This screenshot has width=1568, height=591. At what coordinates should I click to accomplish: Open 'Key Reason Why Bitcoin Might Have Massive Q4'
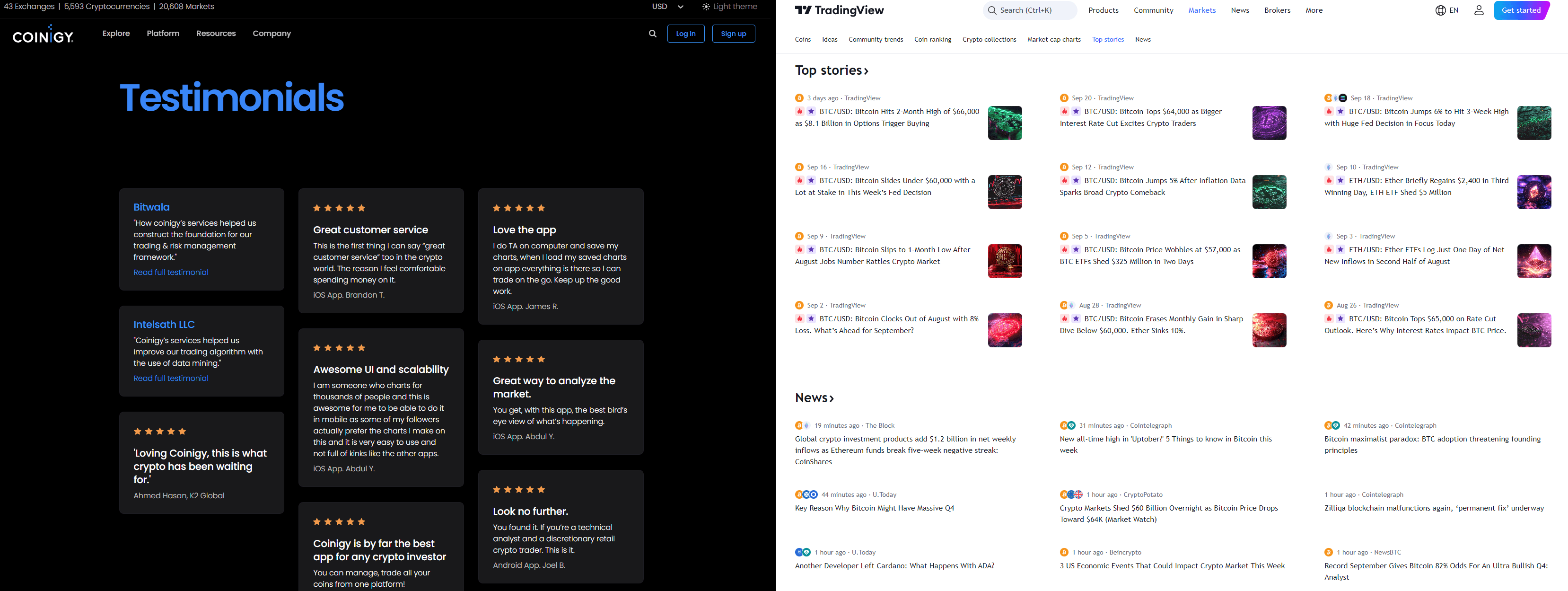tap(874, 508)
